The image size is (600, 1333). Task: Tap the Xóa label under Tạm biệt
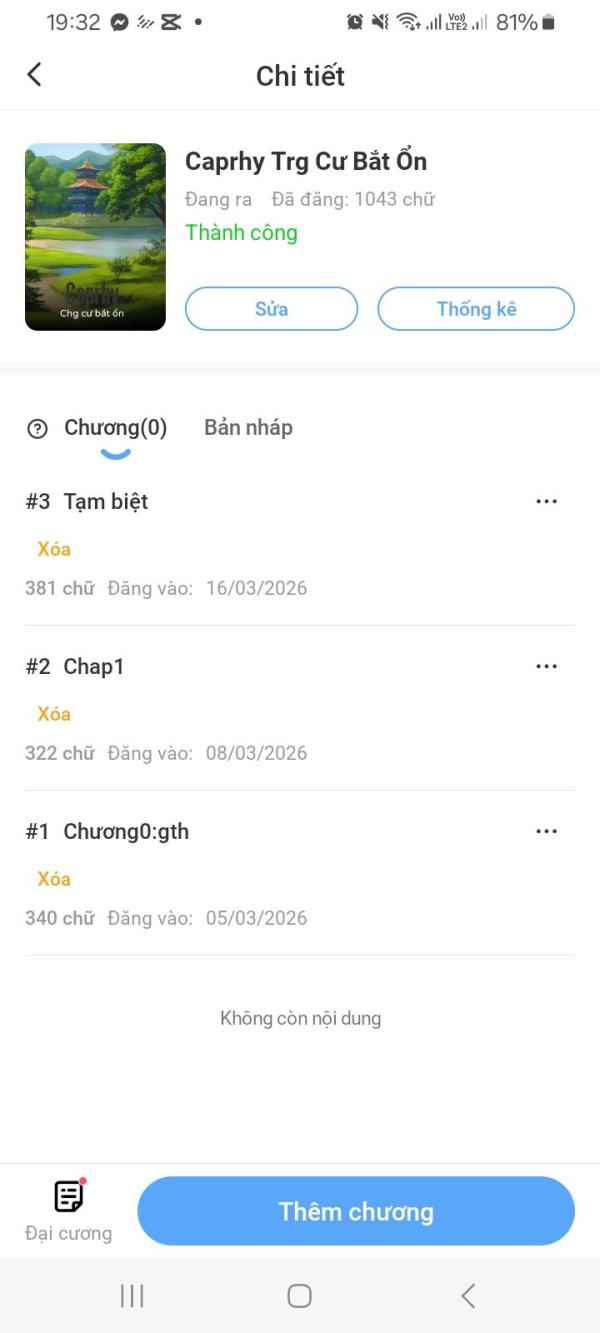click(x=54, y=549)
